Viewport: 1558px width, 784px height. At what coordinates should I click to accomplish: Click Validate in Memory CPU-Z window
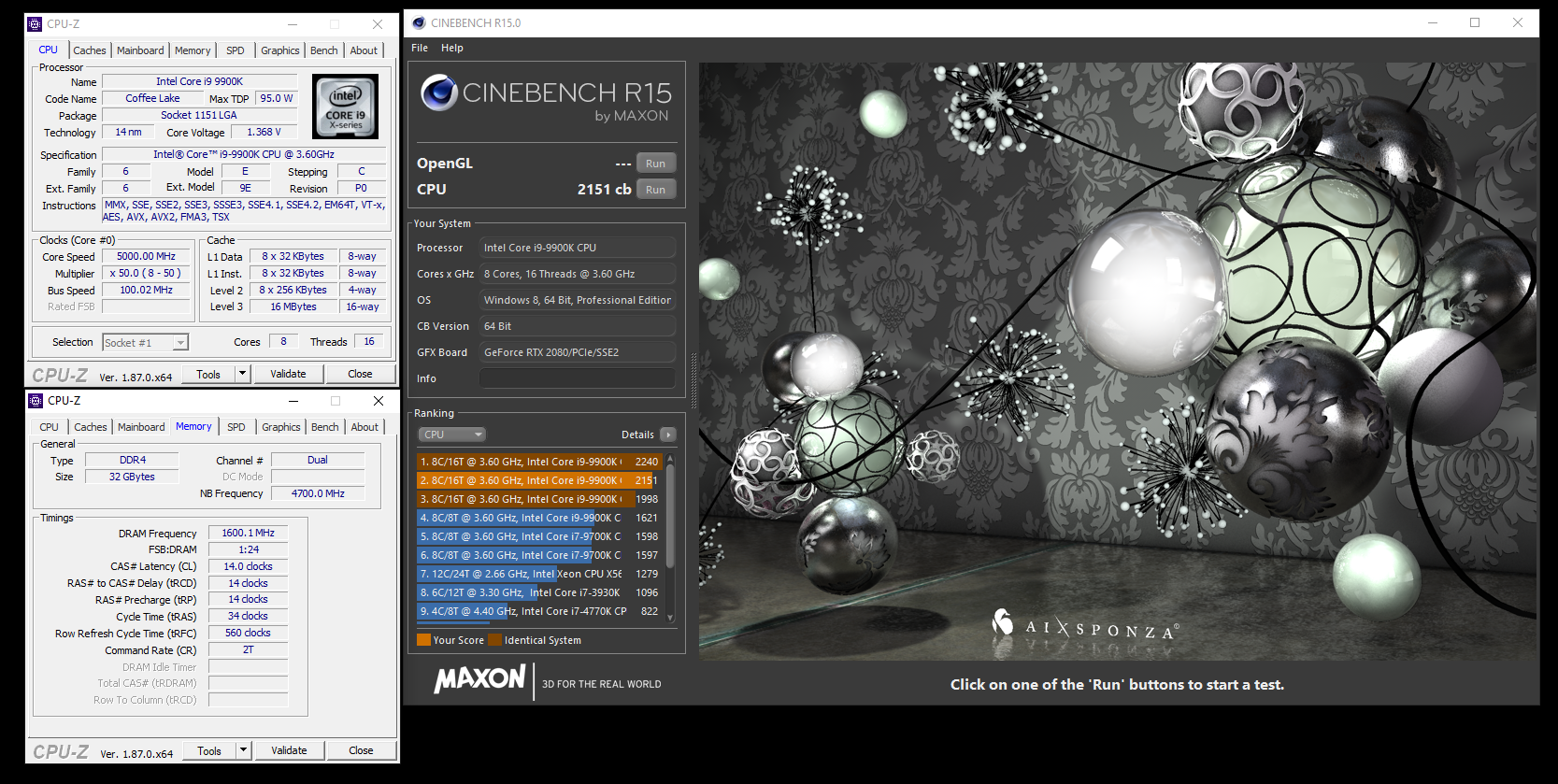coord(289,750)
